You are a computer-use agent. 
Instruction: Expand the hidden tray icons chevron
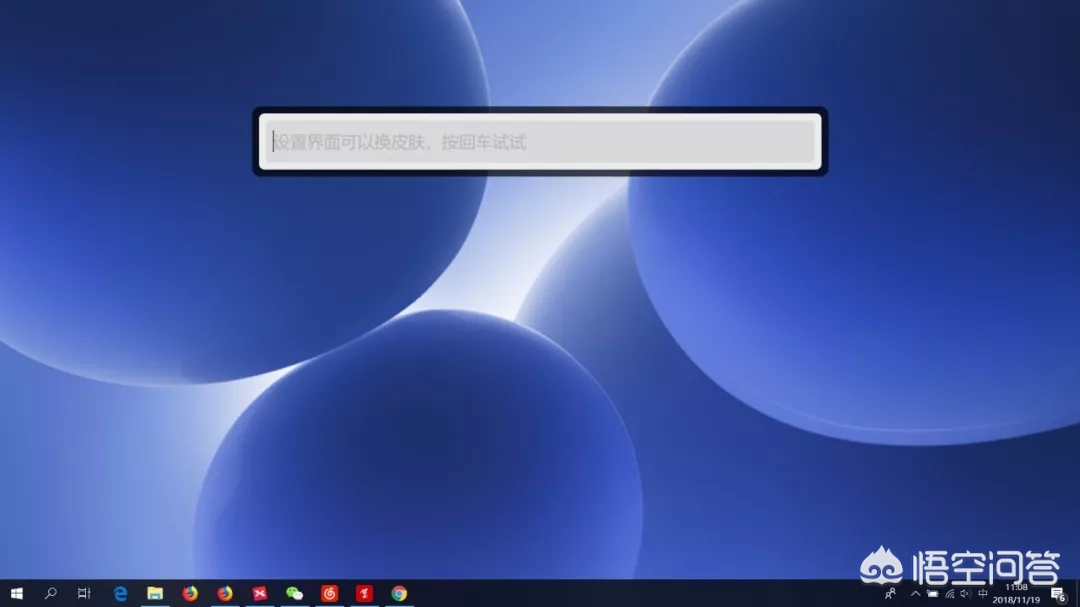[914, 593]
